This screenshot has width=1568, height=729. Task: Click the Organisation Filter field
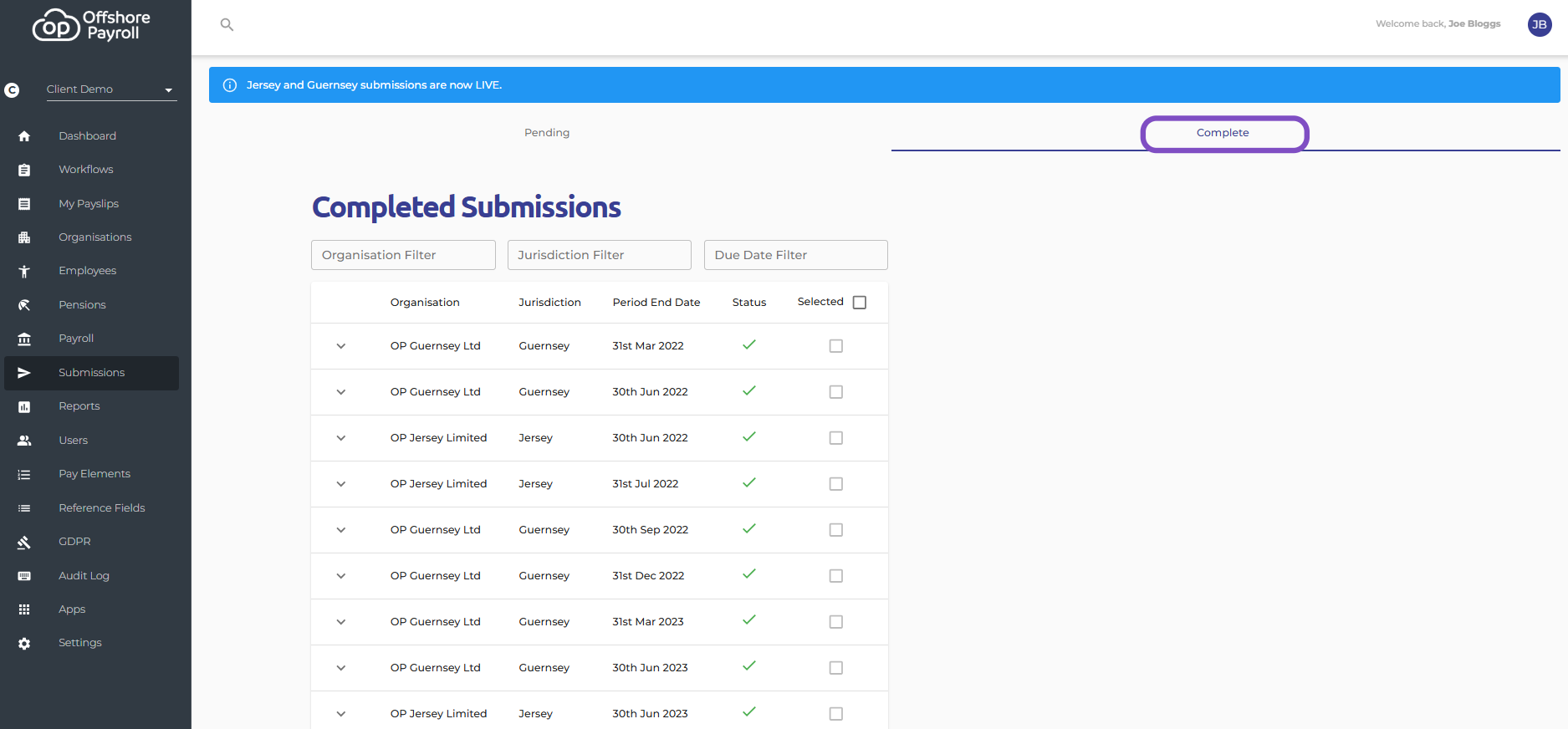[x=403, y=255]
